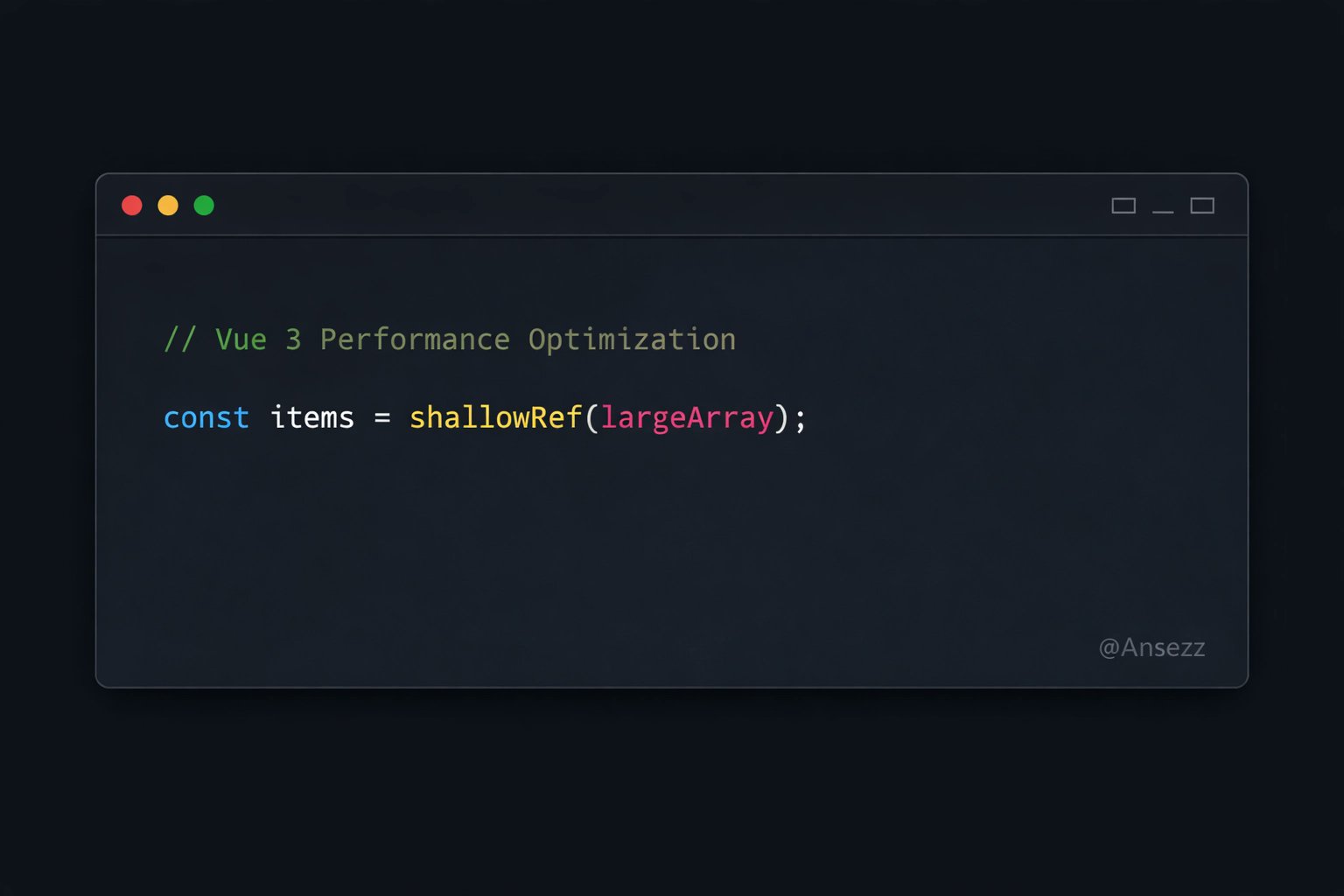
Task: Click the "const" keyword
Action: click(206, 418)
